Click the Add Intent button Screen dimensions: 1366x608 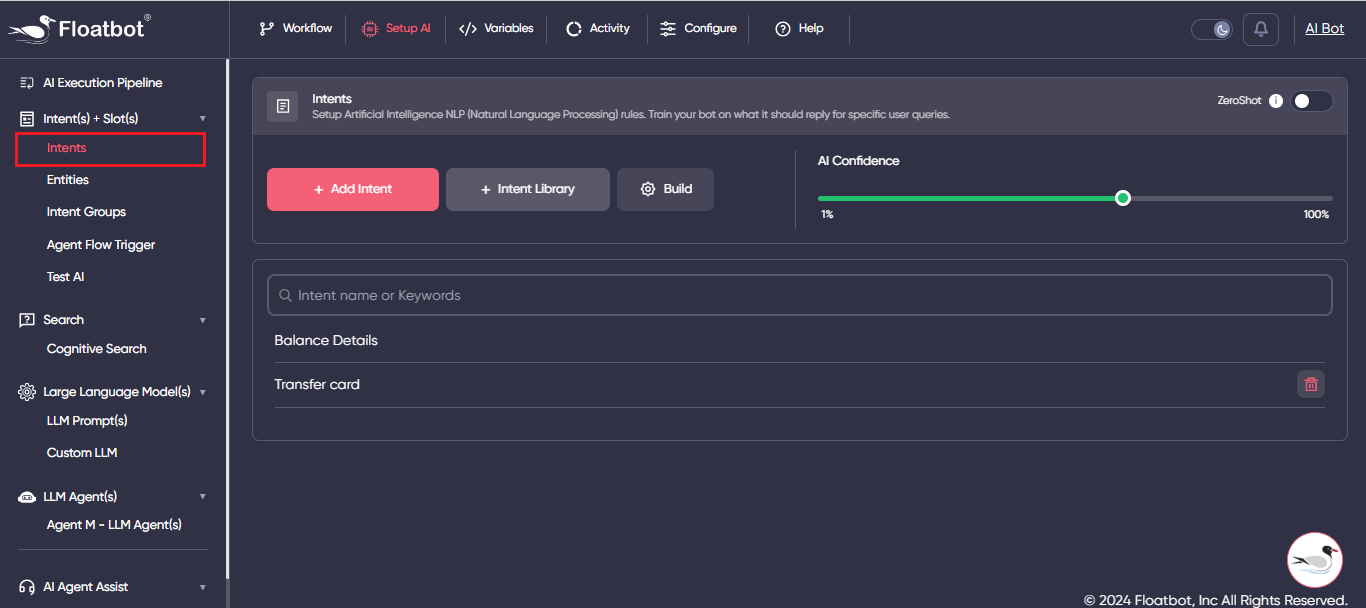(x=352, y=189)
